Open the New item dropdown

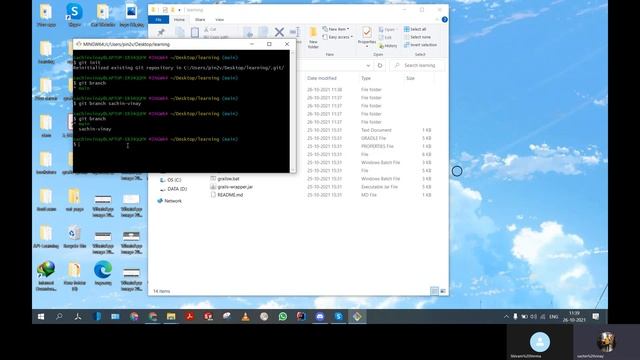click(336, 29)
